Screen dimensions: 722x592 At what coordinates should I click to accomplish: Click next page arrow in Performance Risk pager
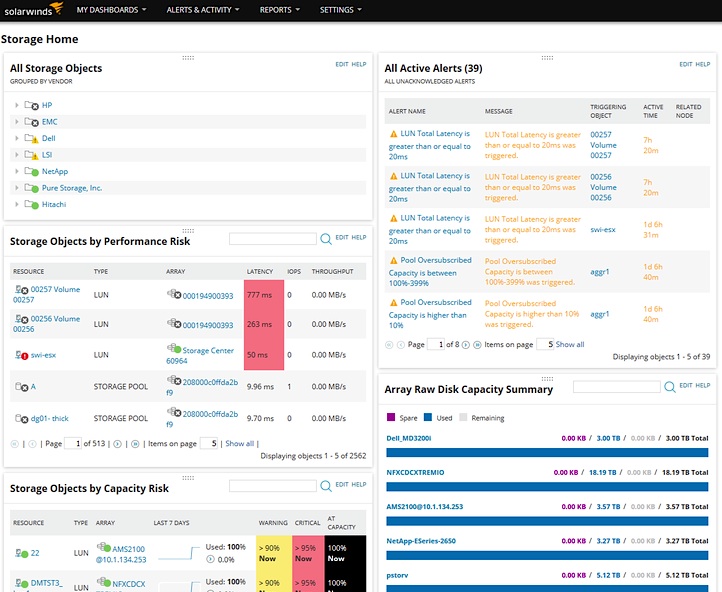click(119, 443)
